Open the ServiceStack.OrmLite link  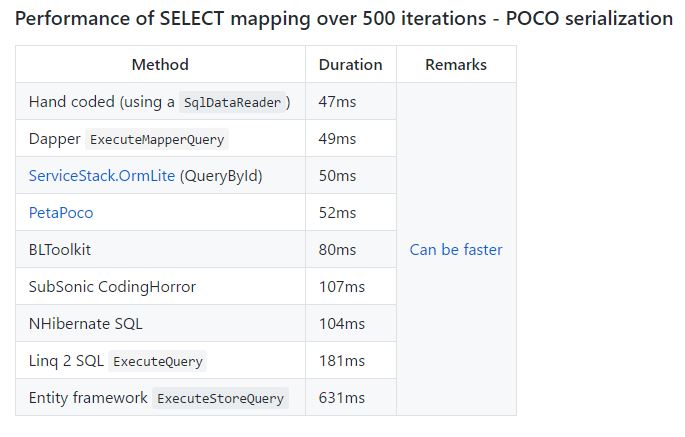tap(102, 176)
